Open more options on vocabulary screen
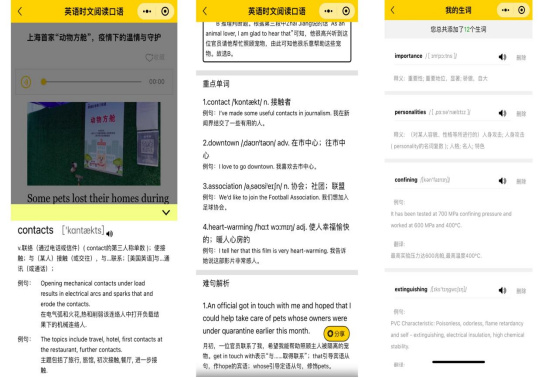 click(505, 10)
